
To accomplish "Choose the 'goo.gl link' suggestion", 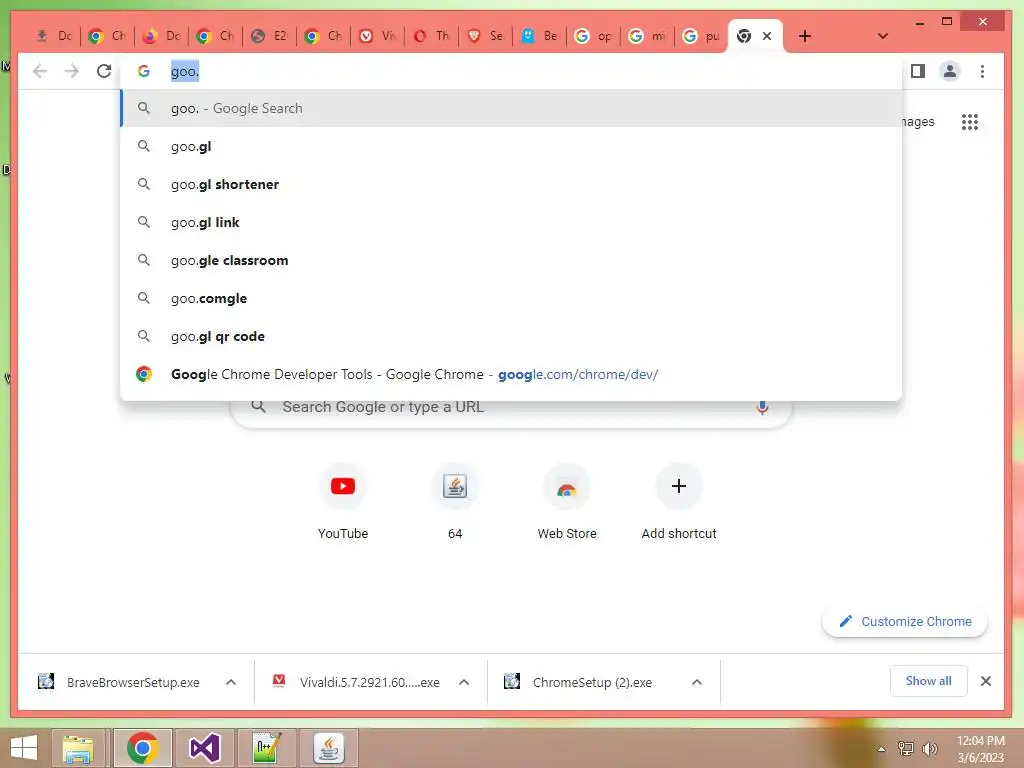I will [511, 222].
